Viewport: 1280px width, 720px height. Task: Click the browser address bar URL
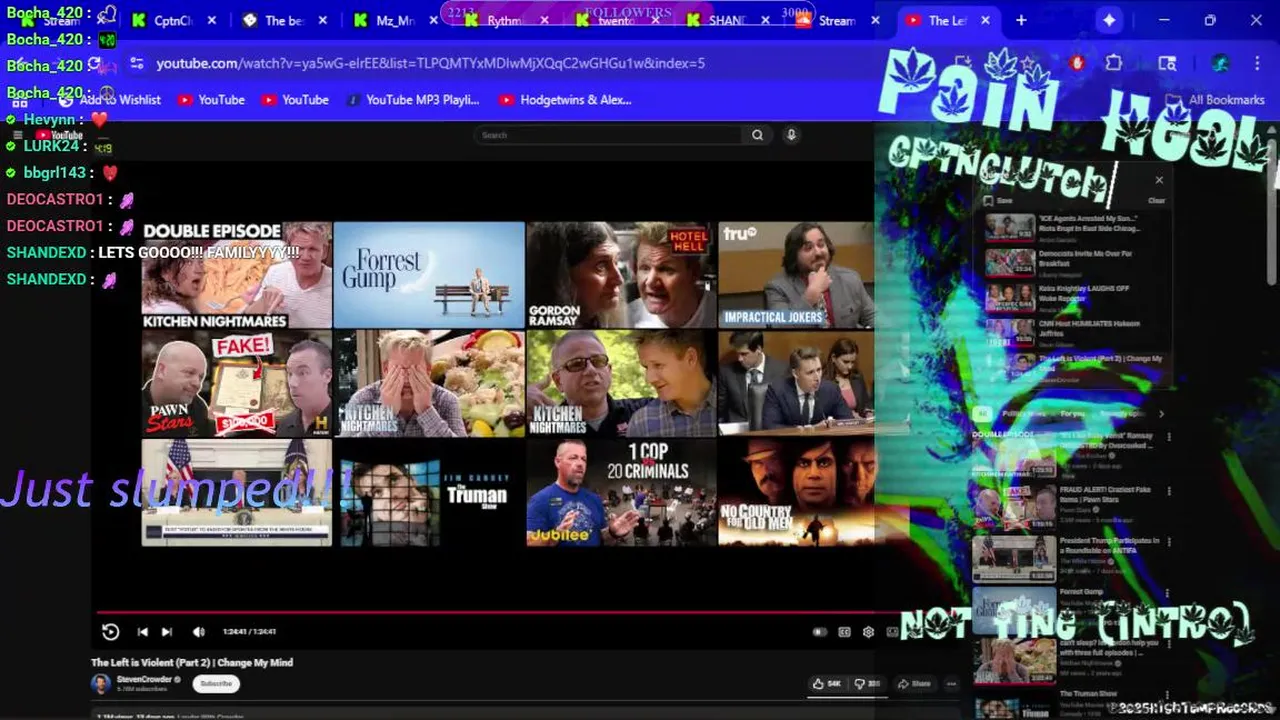pyautogui.click(x=430, y=63)
